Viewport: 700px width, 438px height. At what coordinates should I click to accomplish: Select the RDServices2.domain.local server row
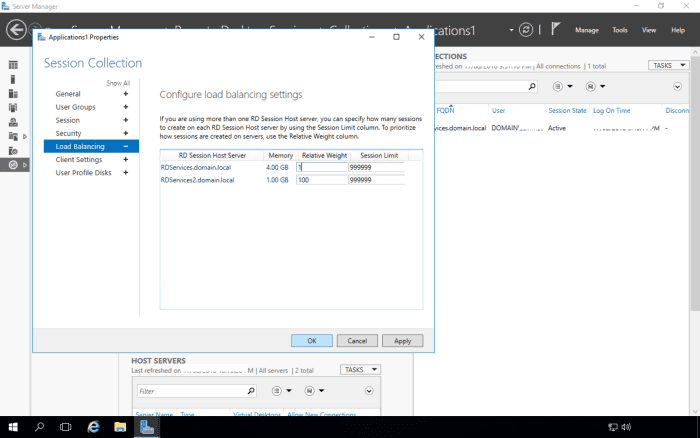[x=283, y=180]
